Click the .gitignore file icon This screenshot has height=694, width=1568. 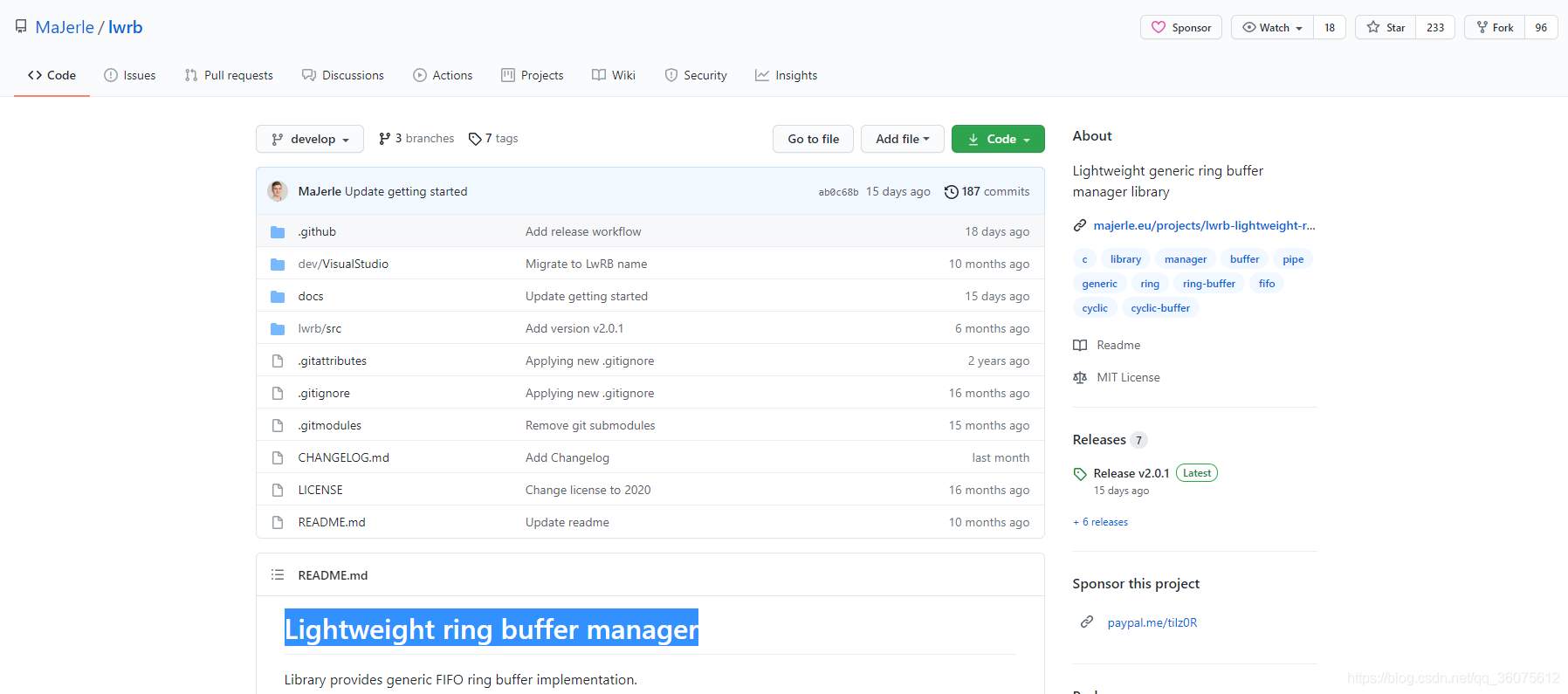278,393
